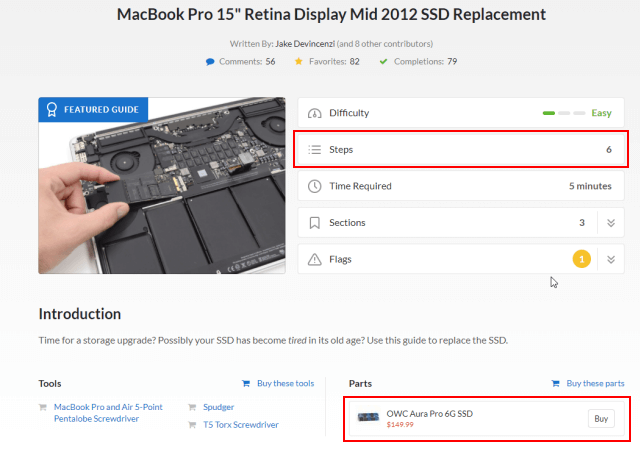Screen dimensions: 640x463
Task: Open the Buy these tools link
Action: click(285, 383)
